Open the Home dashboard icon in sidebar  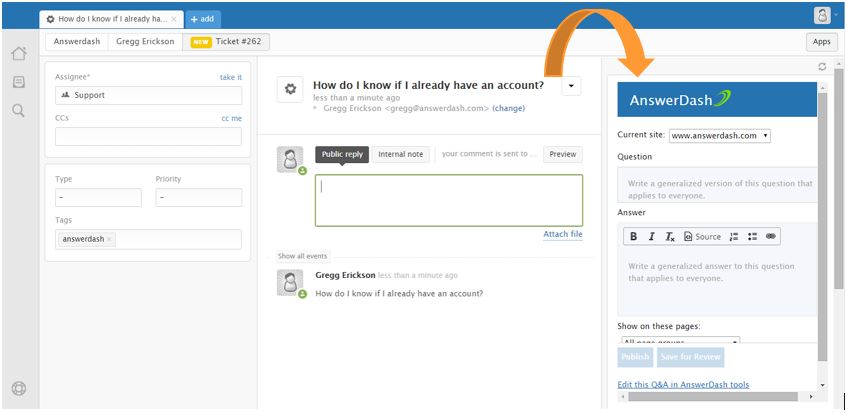[x=19, y=53]
